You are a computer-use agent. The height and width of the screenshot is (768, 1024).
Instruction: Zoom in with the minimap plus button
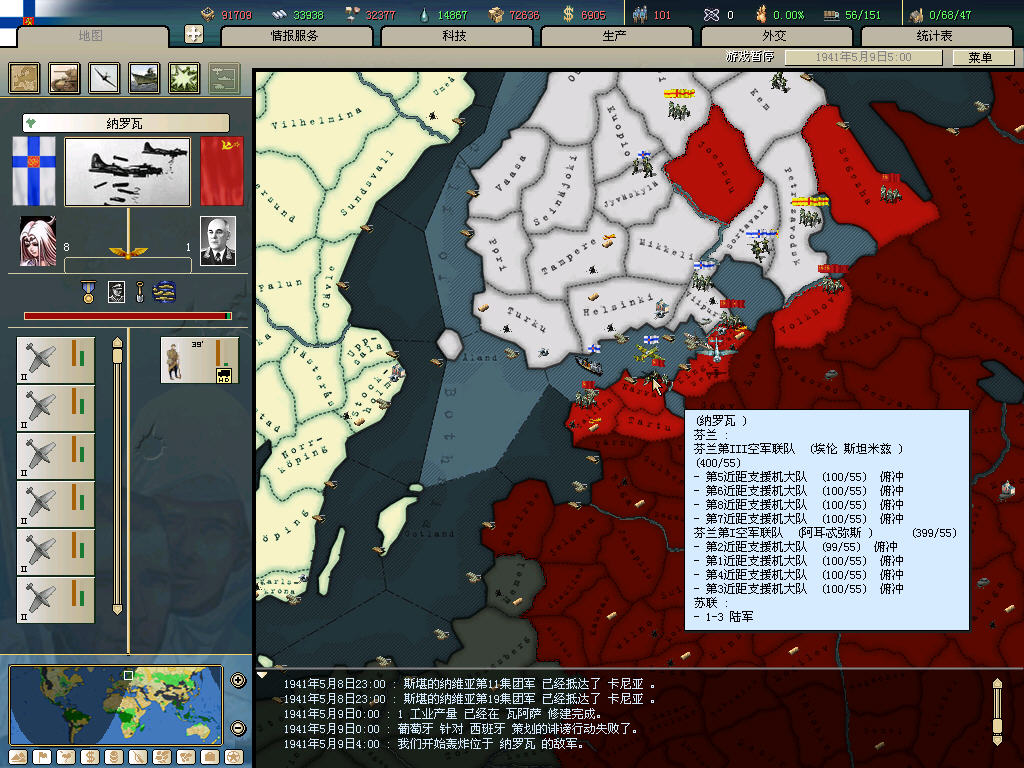238,680
